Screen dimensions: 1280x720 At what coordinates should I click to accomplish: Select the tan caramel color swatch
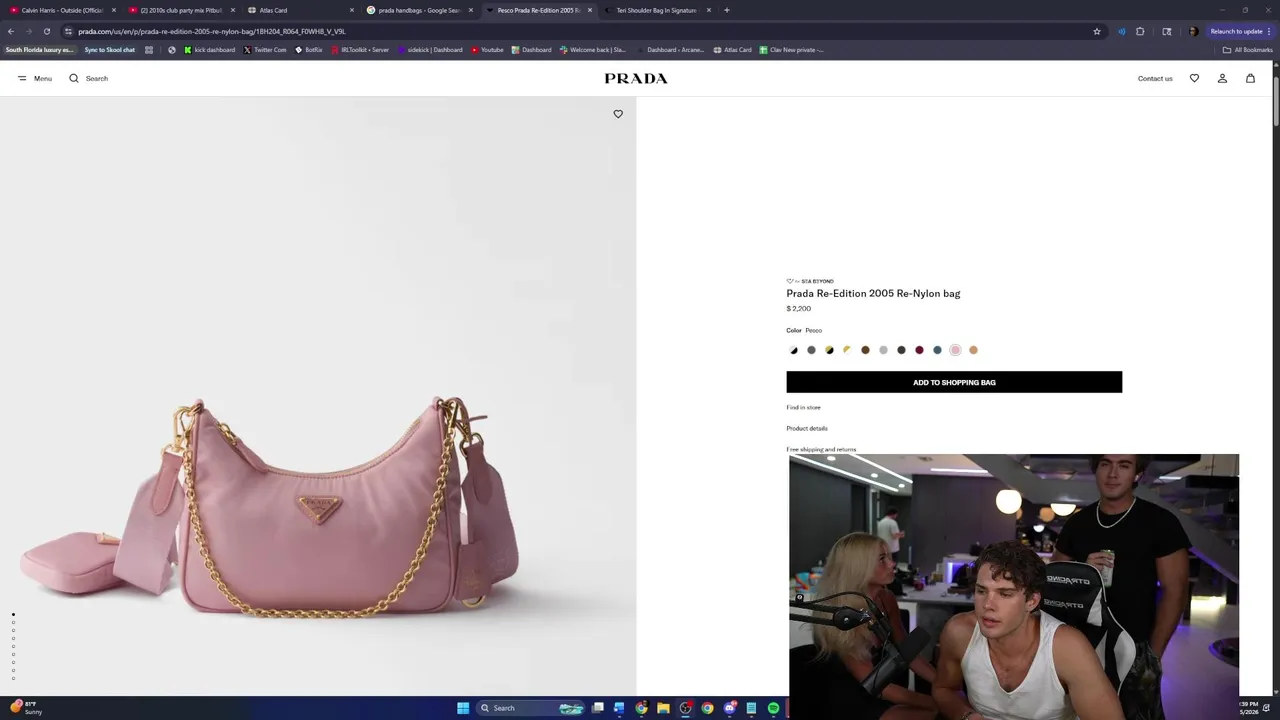pos(973,350)
